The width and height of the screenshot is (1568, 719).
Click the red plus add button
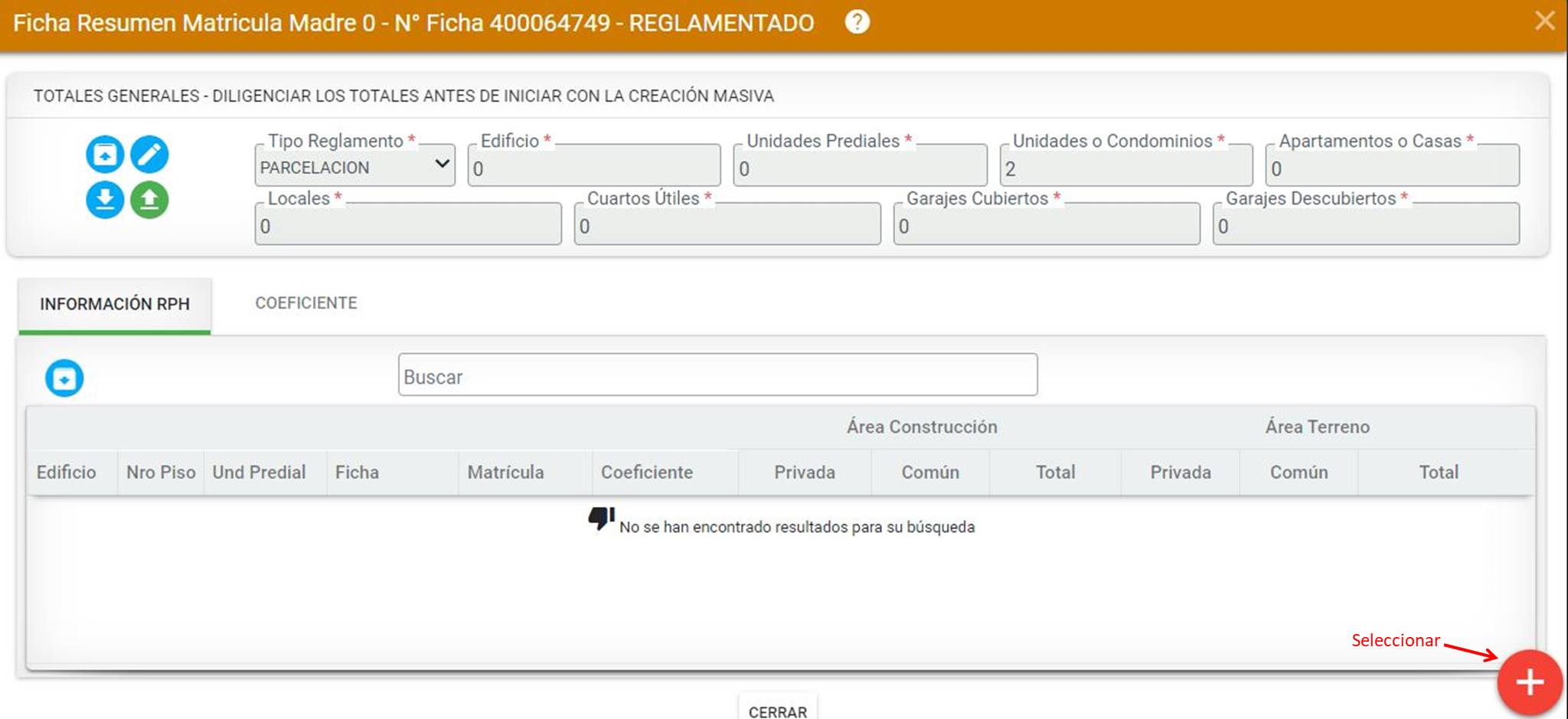click(1530, 682)
